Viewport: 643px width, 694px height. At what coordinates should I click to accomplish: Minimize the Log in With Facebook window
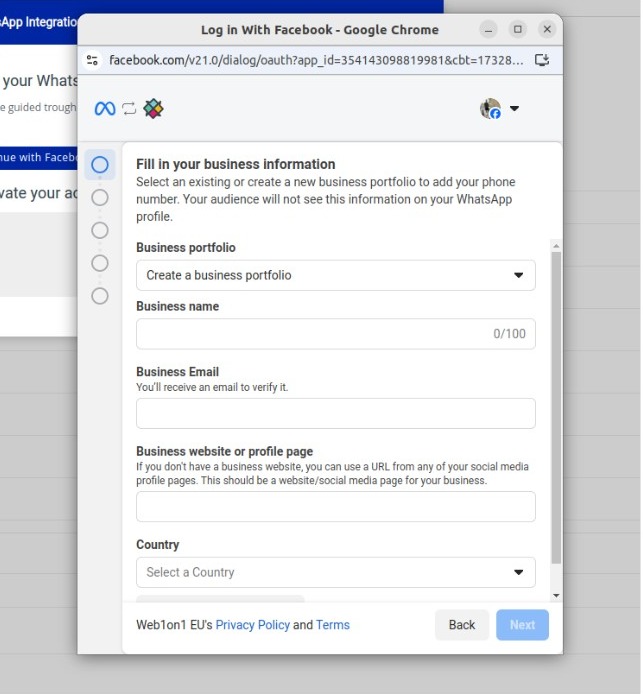[488, 29]
